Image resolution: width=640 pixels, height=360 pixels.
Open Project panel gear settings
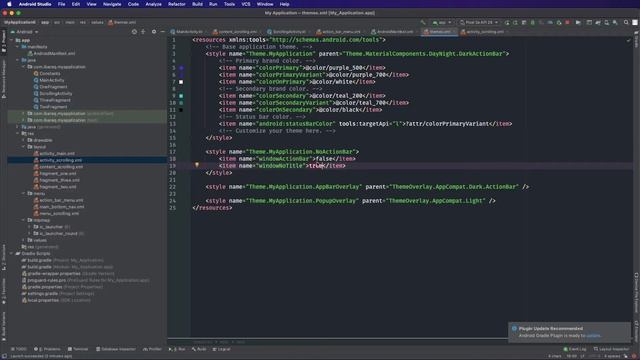(154, 31)
